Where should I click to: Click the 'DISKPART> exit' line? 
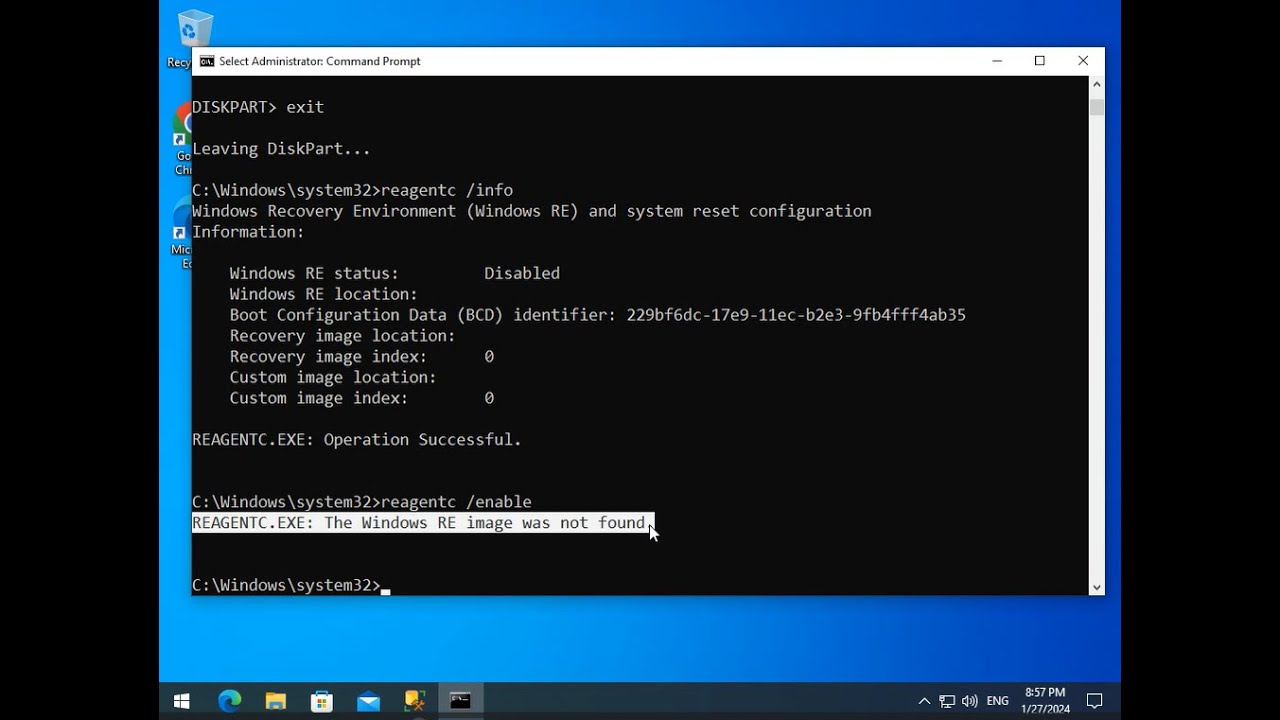point(258,107)
